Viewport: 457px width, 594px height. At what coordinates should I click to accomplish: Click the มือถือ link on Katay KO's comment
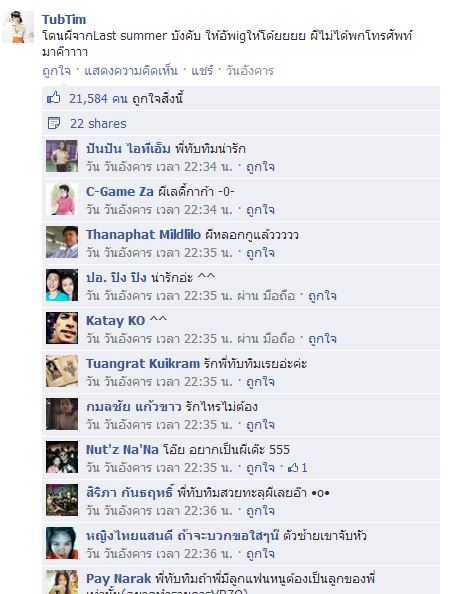279,339
